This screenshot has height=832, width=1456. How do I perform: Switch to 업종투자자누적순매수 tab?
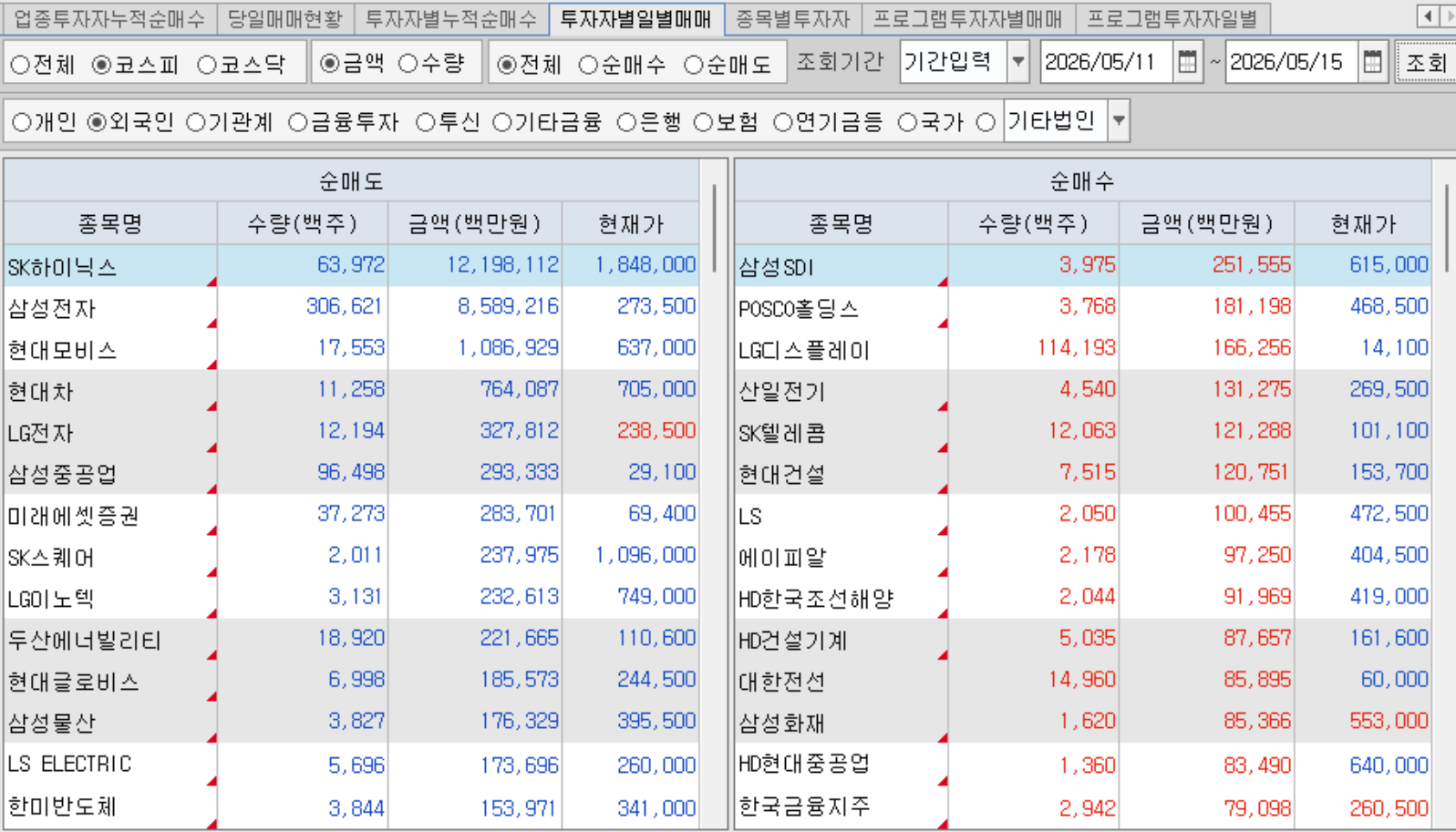[x=109, y=17]
